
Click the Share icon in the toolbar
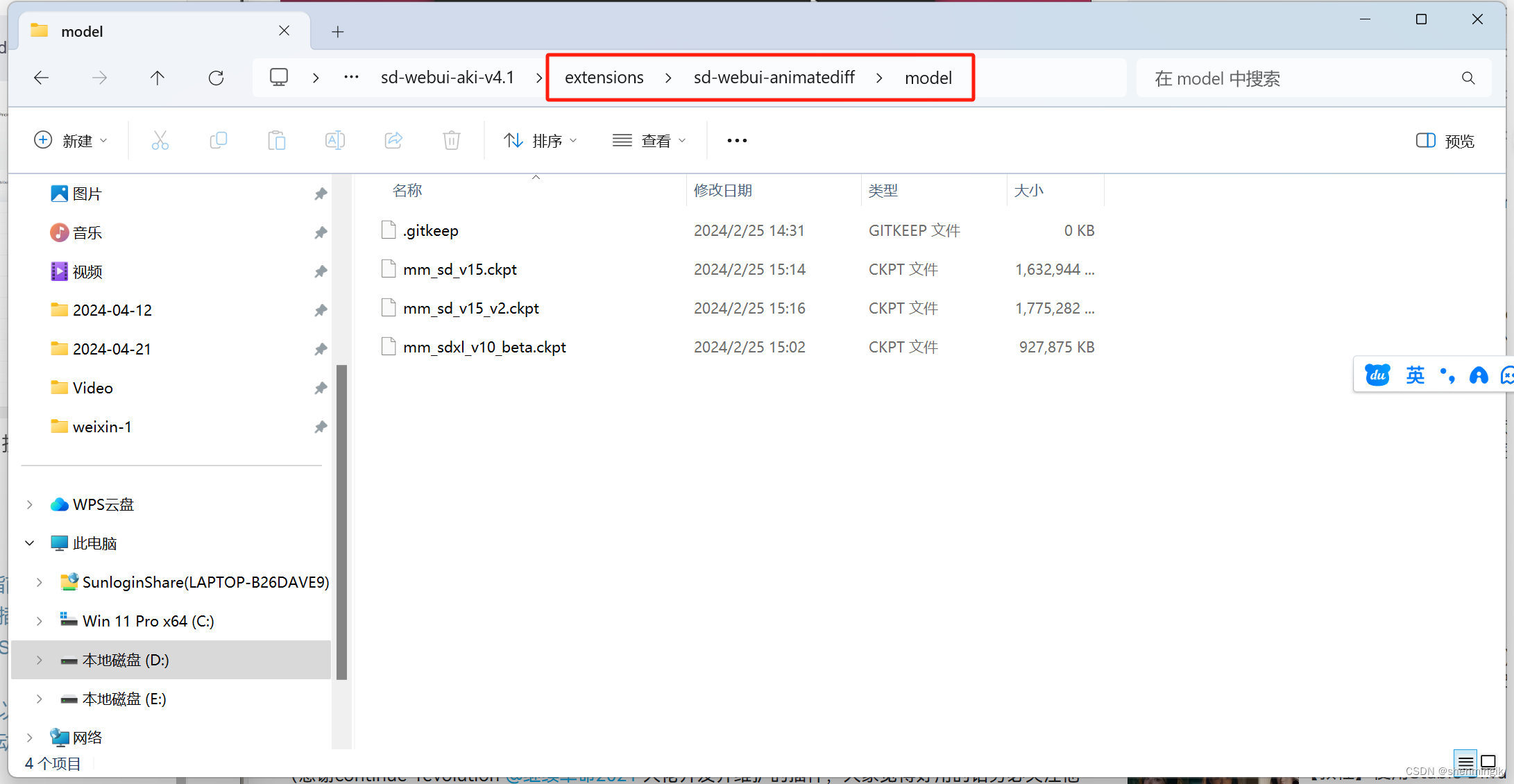point(393,140)
